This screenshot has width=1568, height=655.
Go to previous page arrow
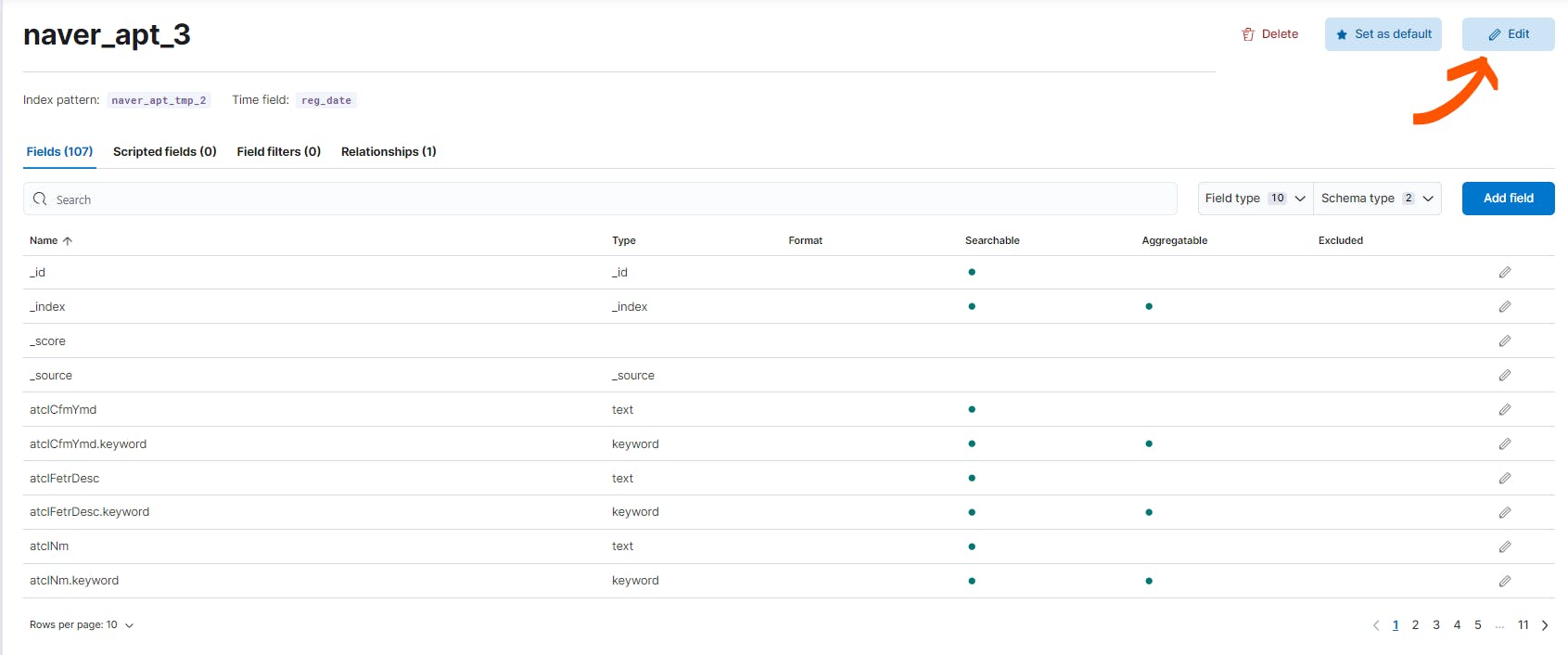click(x=1376, y=625)
